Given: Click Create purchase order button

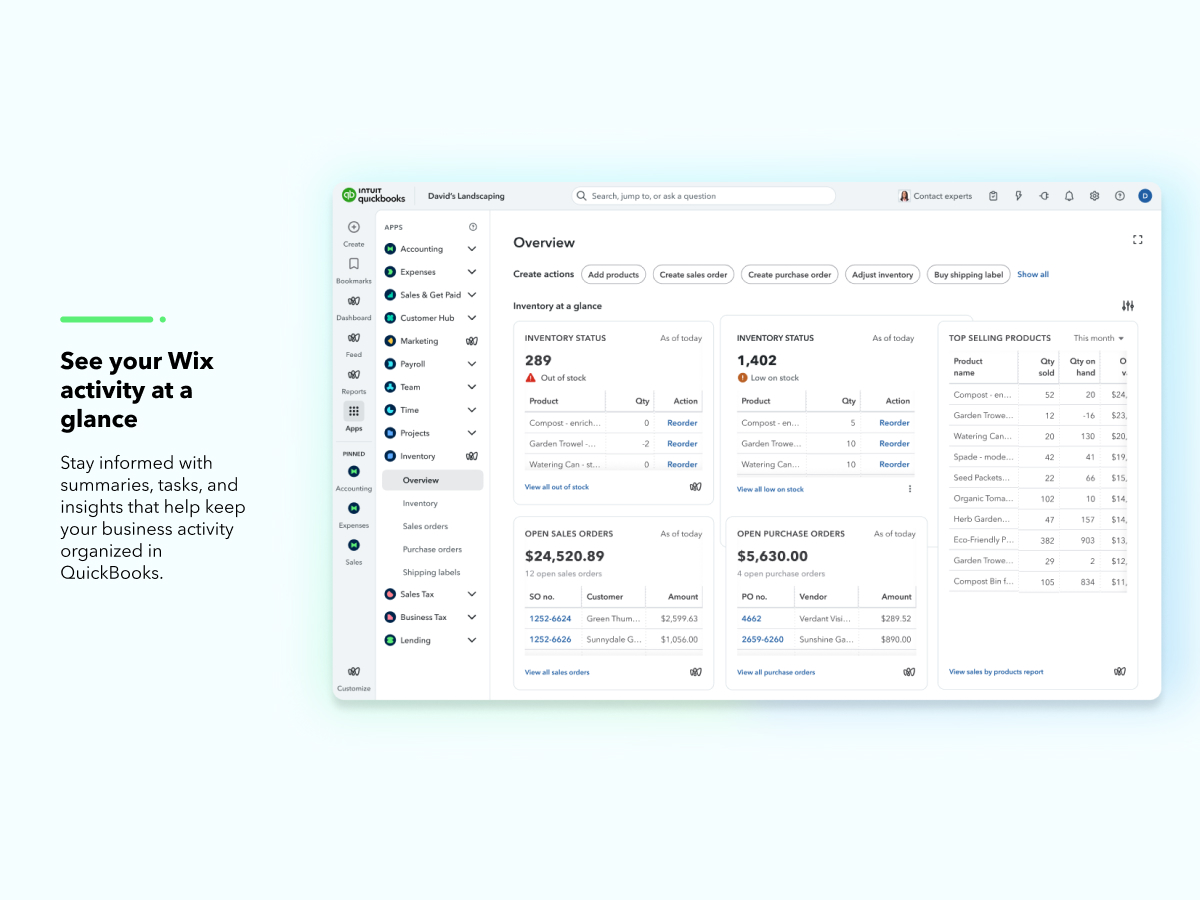Looking at the screenshot, I should tap(790, 274).
